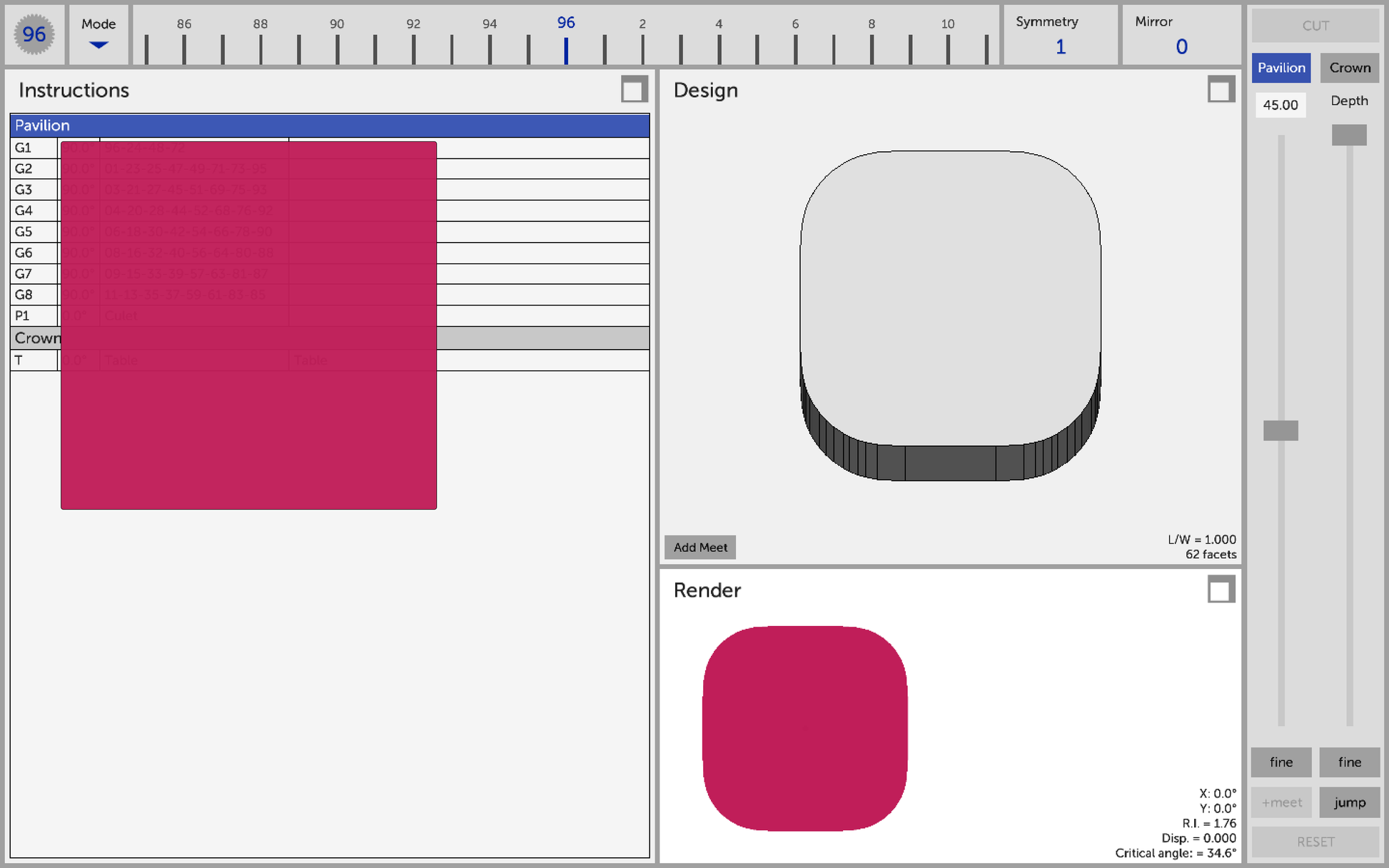This screenshot has height=868, width=1389.
Task: Click the +meet button
Action: pos(1281,802)
